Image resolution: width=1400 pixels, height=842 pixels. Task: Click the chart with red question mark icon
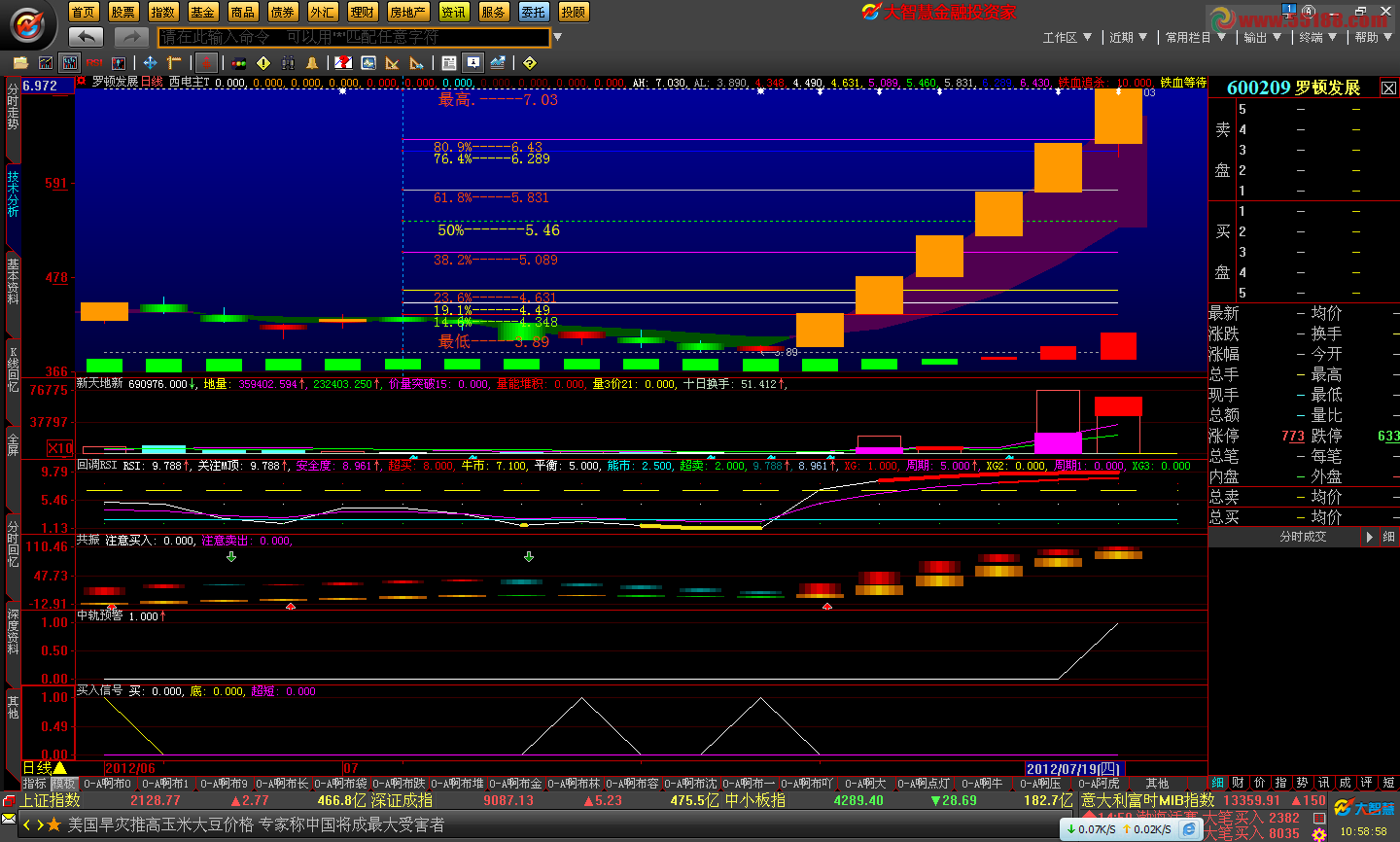(x=343, y=63)
